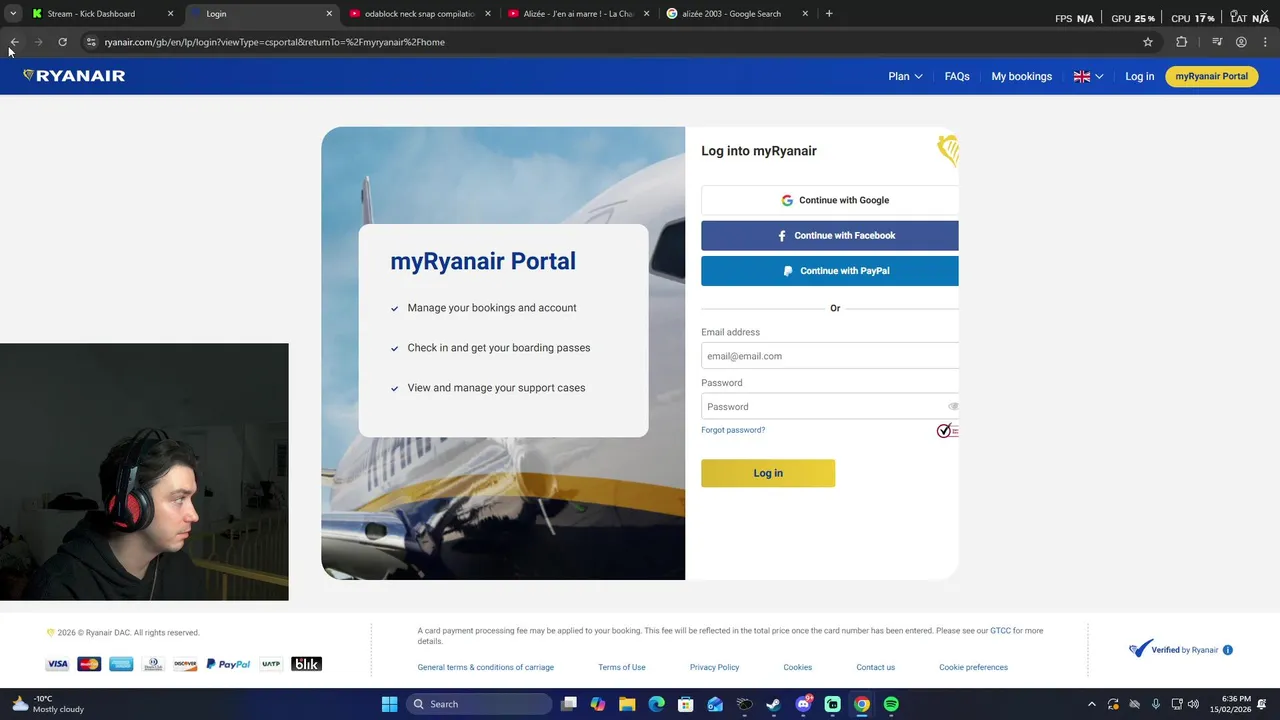Click the PayPal logo in blue button
1280x720 pixels.
(788, 271)
